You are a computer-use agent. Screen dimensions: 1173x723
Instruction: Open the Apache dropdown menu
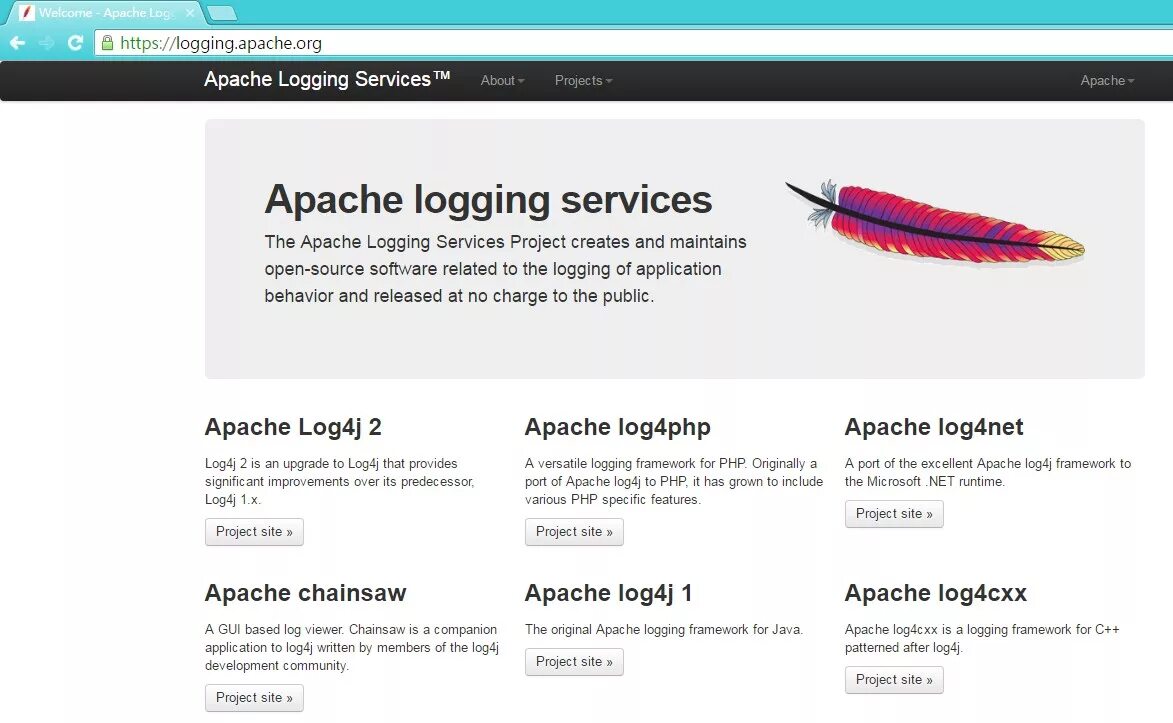pyautogui.click(x=1107, y=81)
